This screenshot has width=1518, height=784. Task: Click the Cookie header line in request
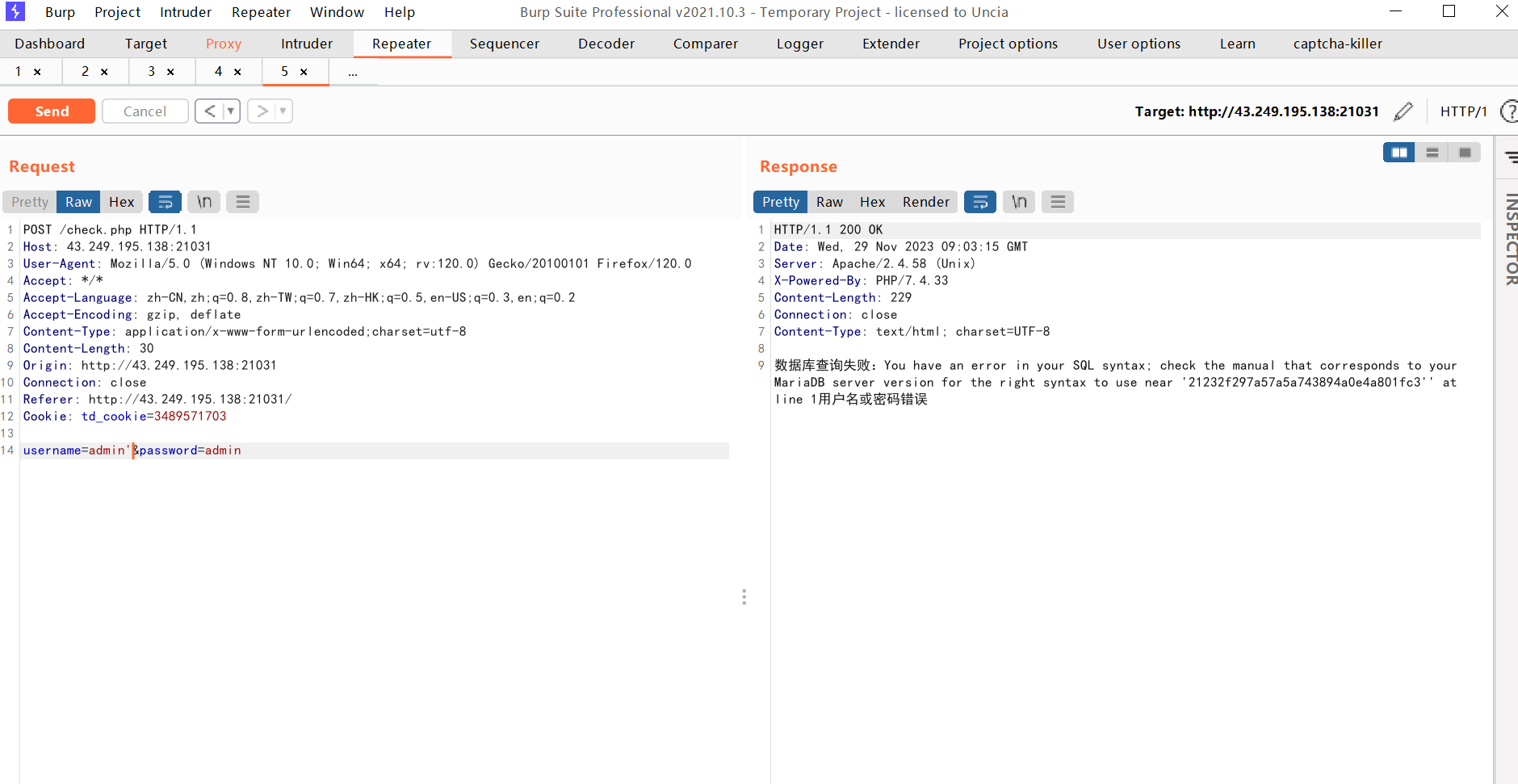coord(125,417)
